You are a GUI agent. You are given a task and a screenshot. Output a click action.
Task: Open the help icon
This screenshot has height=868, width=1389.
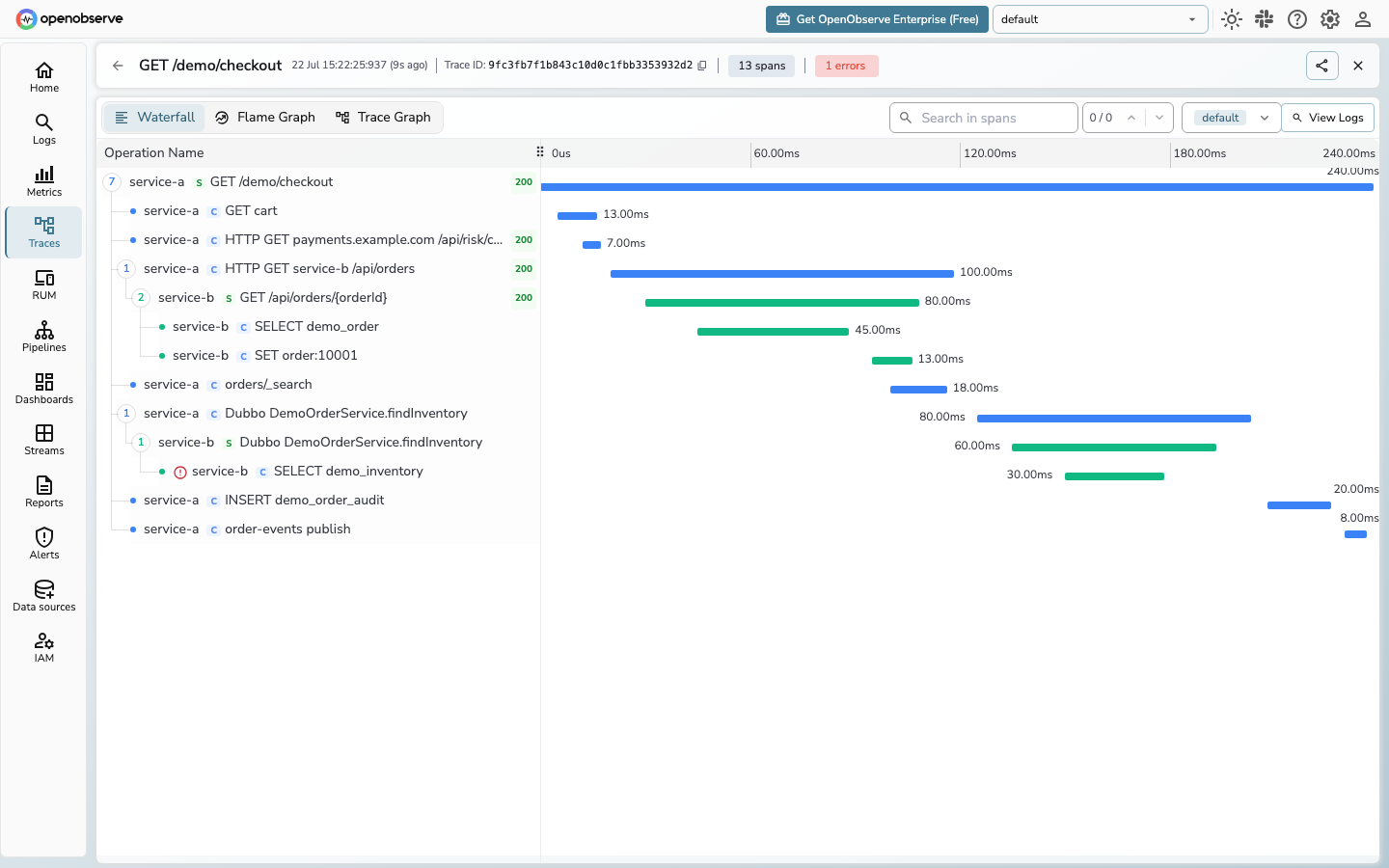(x=1297, y=19)
